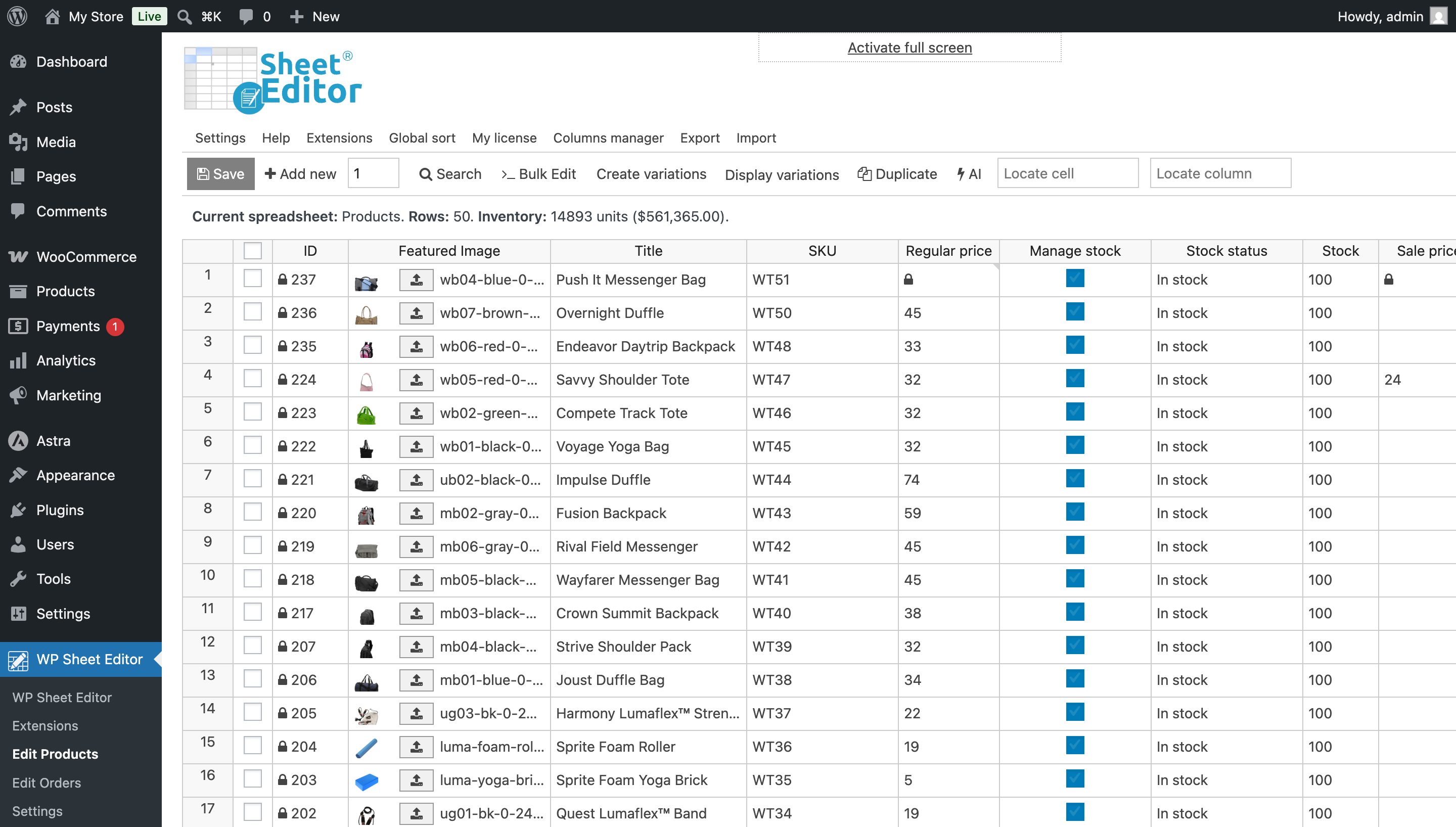Click the Stock status column header
This screenshot has width=1456, height=827.
point(1226,251)
